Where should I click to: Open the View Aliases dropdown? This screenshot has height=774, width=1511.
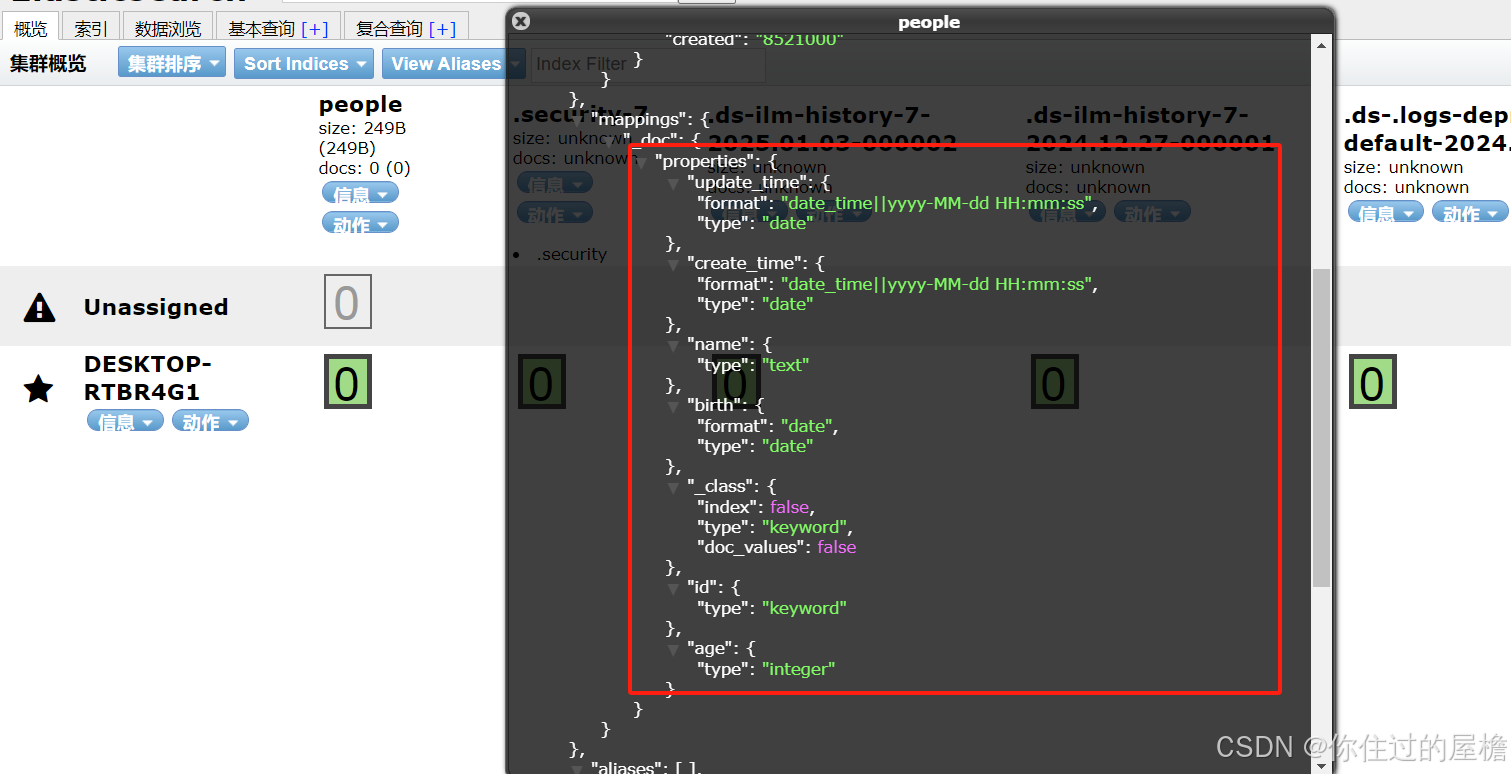pos(453,63)
